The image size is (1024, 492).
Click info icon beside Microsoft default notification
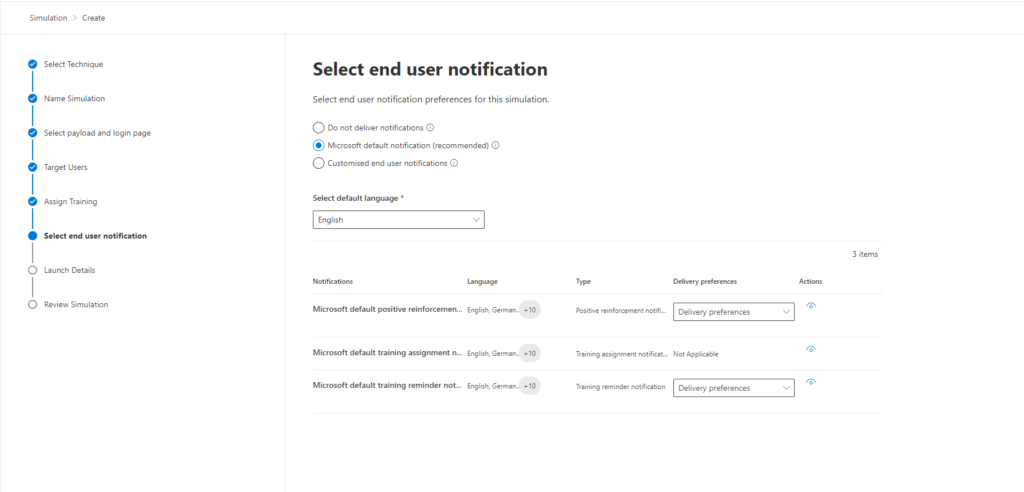tap(495, 145)
